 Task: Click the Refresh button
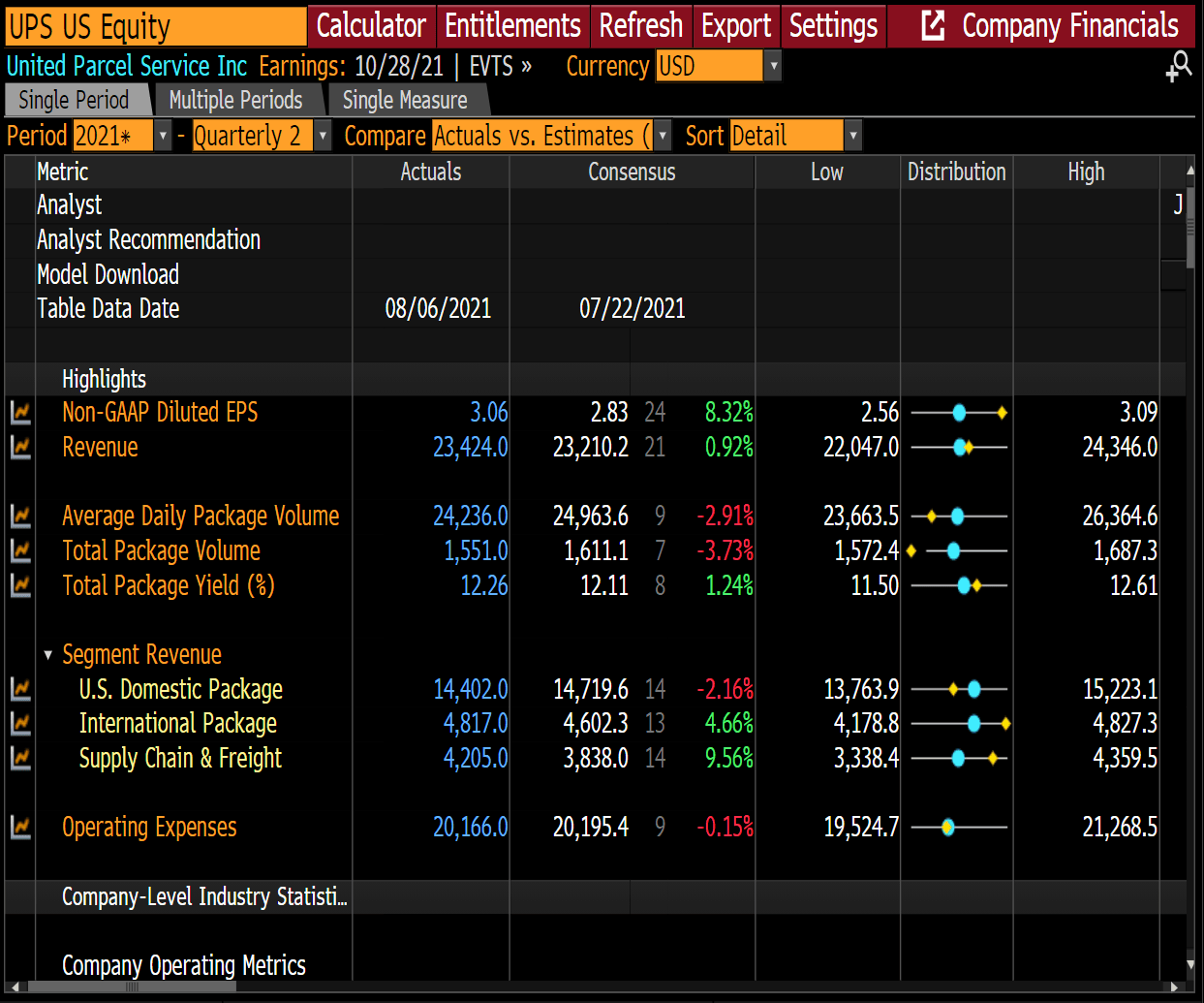coord(640,26)
